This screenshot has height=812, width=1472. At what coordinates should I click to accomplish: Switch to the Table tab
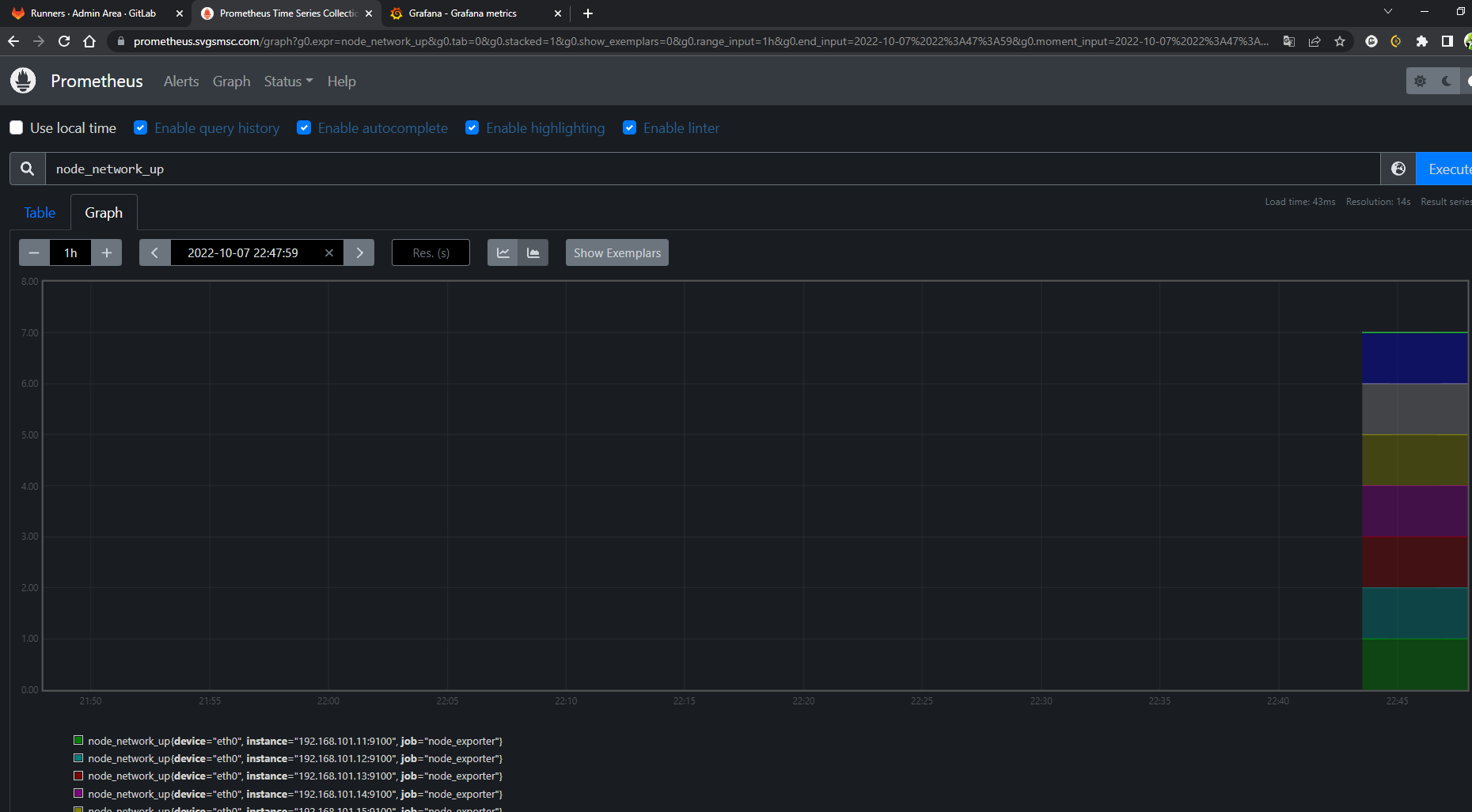click(x=39, y=212)
